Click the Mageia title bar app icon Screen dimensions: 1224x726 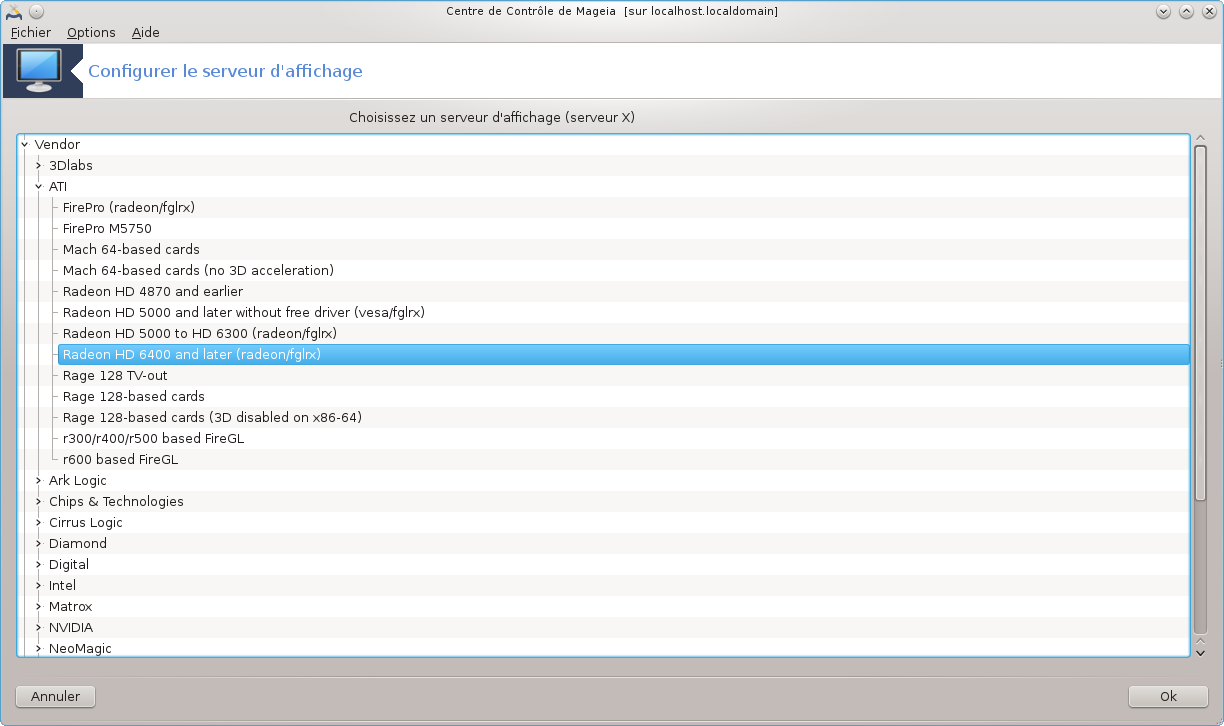tap(14, 12)
